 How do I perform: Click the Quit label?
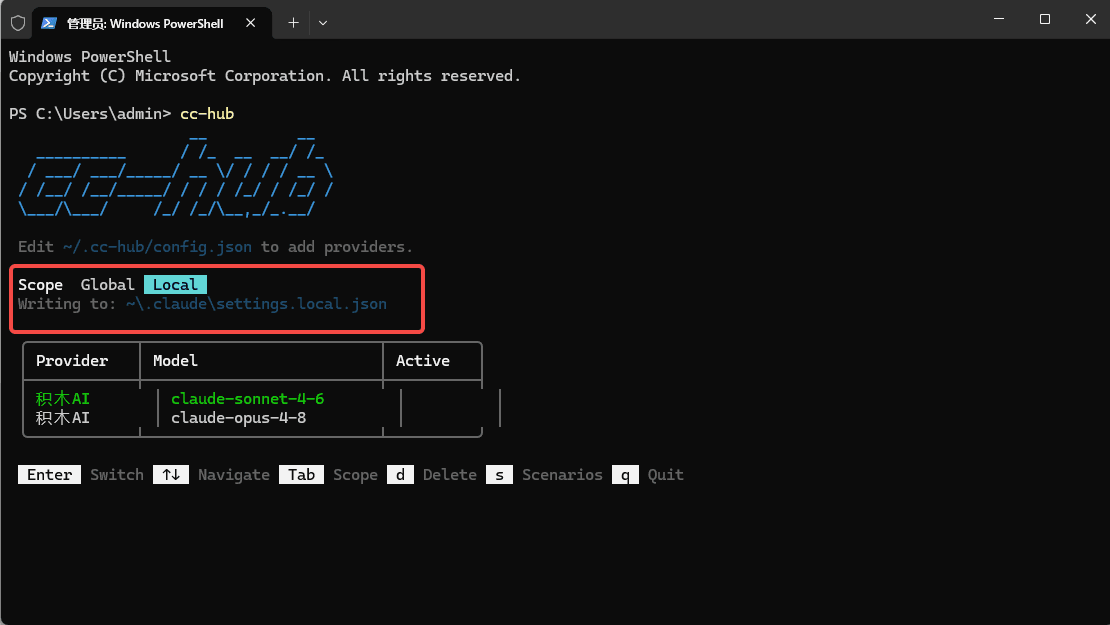coord(665,475)
